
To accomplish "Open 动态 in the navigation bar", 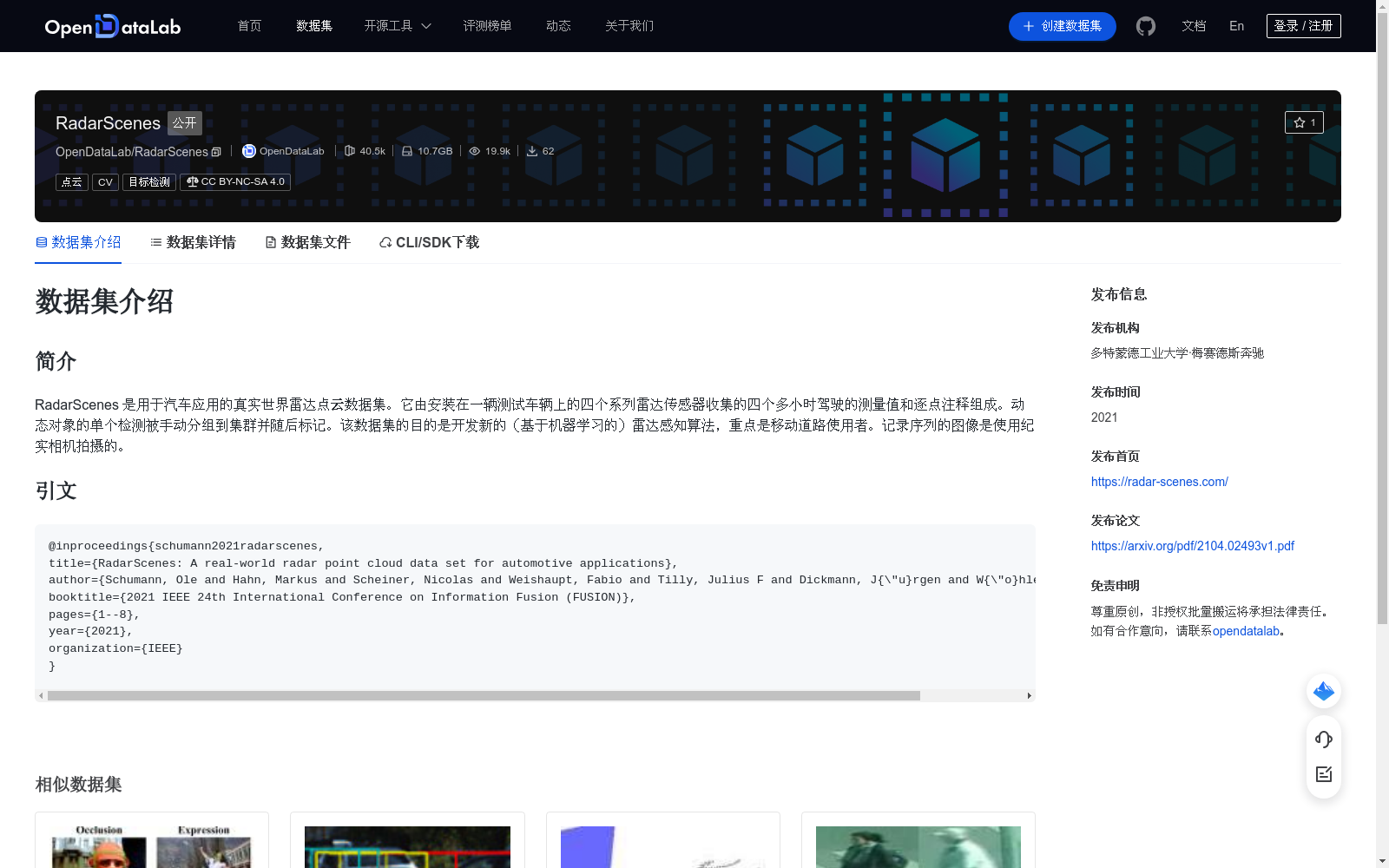I will point(558,26).
